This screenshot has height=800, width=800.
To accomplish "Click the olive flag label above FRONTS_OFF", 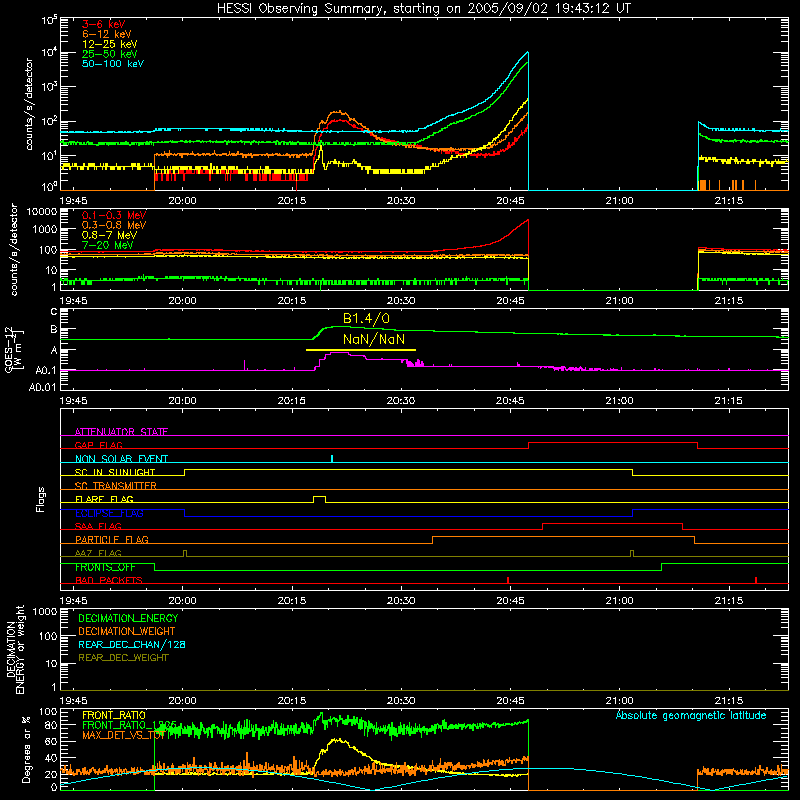I will (x=98, y=554).
